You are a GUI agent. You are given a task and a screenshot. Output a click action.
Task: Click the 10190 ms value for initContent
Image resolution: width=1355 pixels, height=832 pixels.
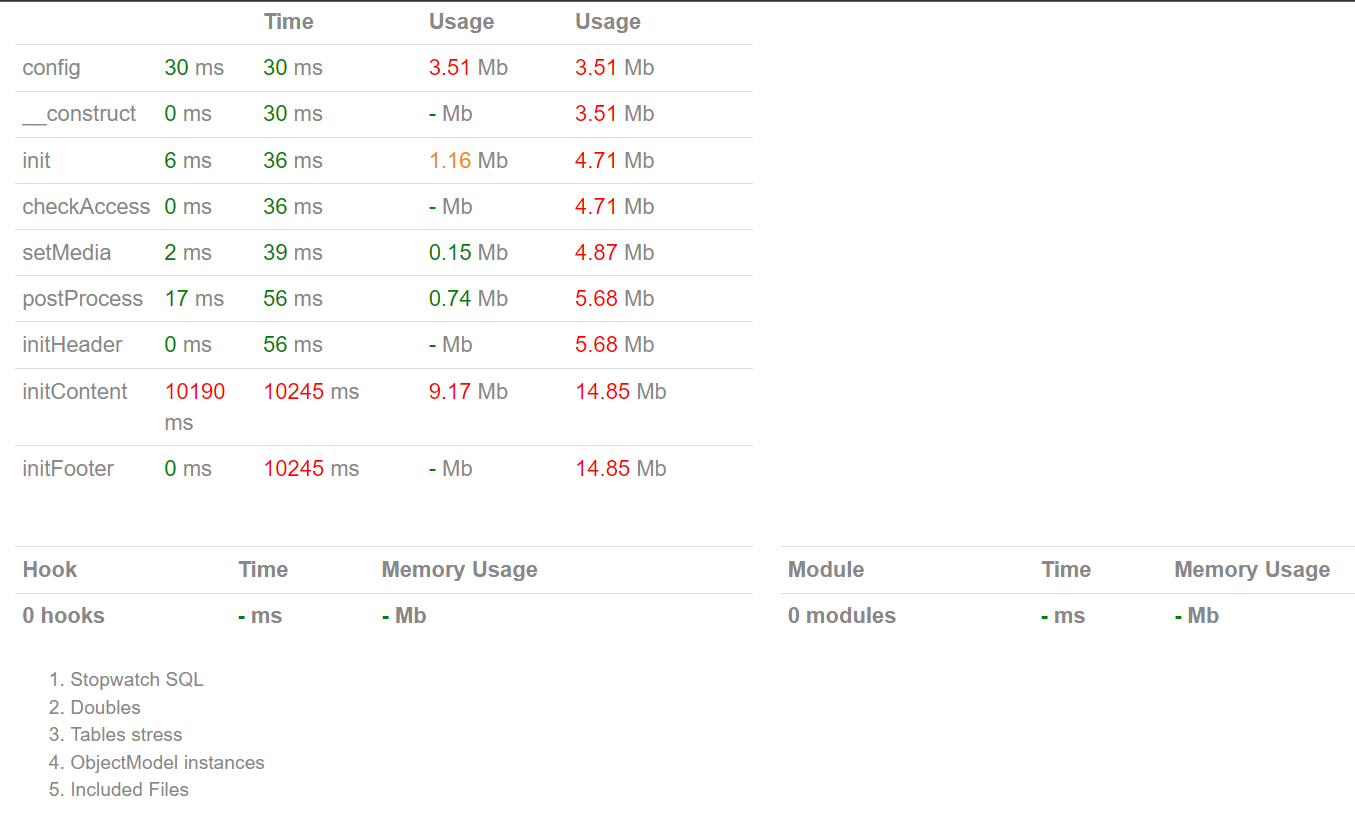195,407
